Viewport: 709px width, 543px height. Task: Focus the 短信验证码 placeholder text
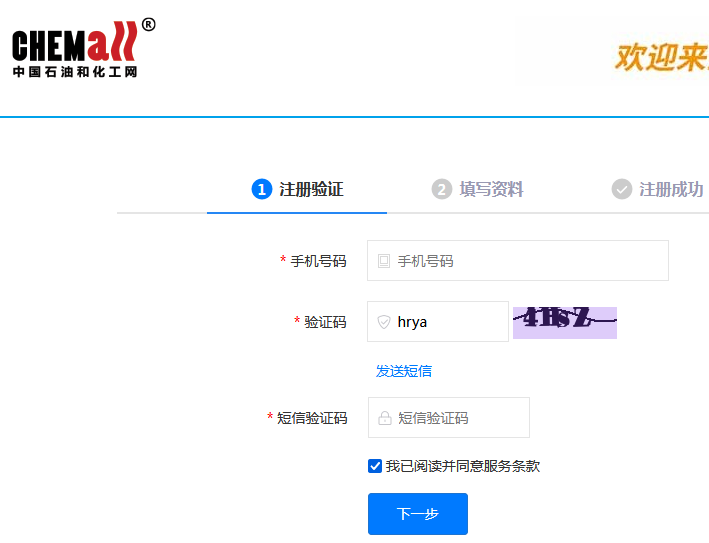point(433,418)
